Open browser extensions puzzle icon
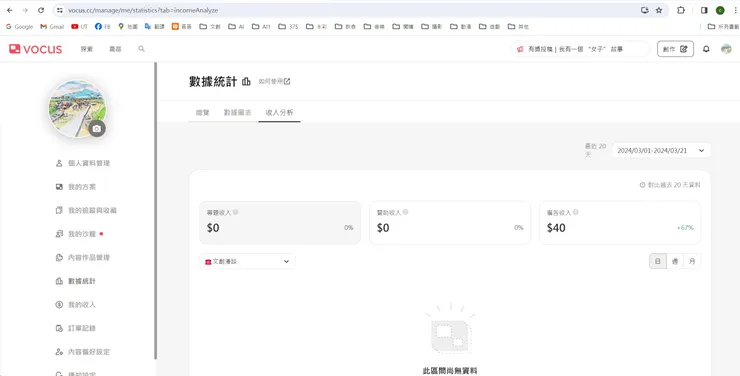The image size is (740, 376). 681,10
